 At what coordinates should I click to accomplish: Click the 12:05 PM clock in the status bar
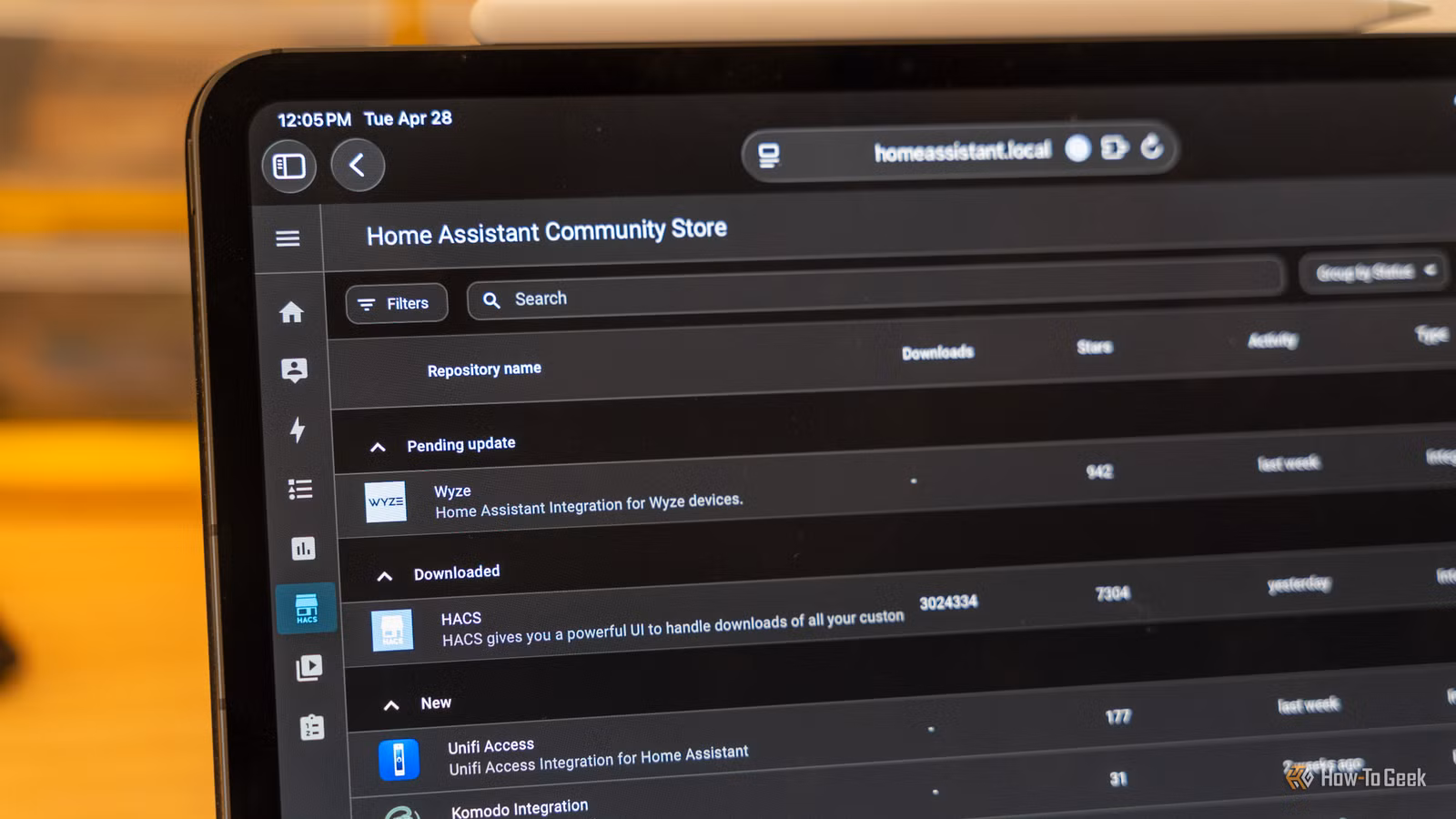pos(314,120)
